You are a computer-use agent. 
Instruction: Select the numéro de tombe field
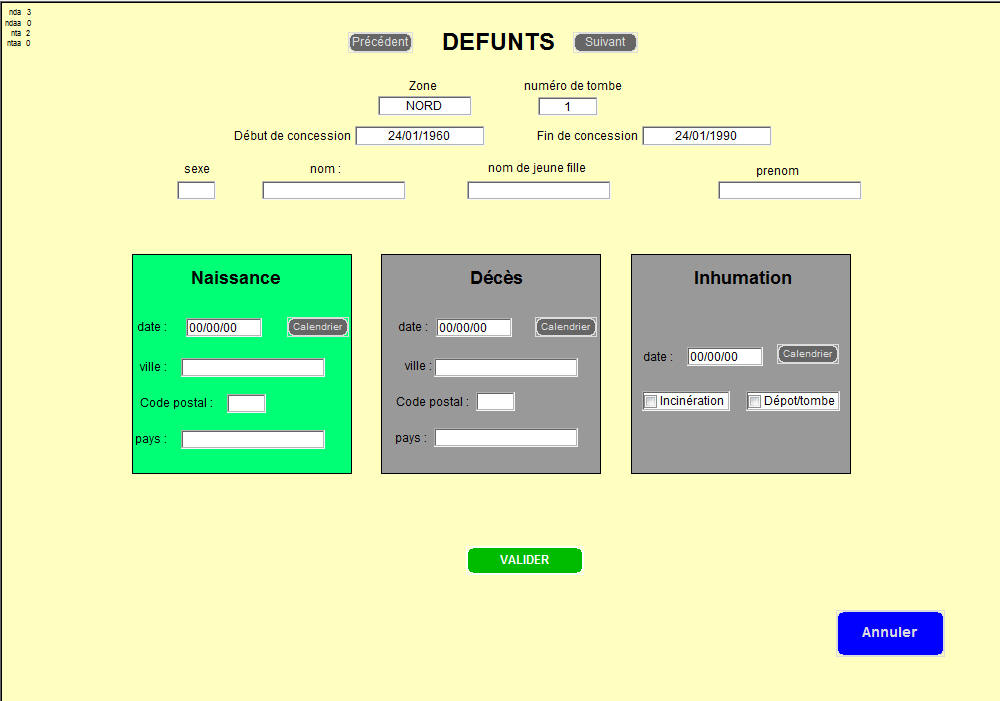[567, 106]
